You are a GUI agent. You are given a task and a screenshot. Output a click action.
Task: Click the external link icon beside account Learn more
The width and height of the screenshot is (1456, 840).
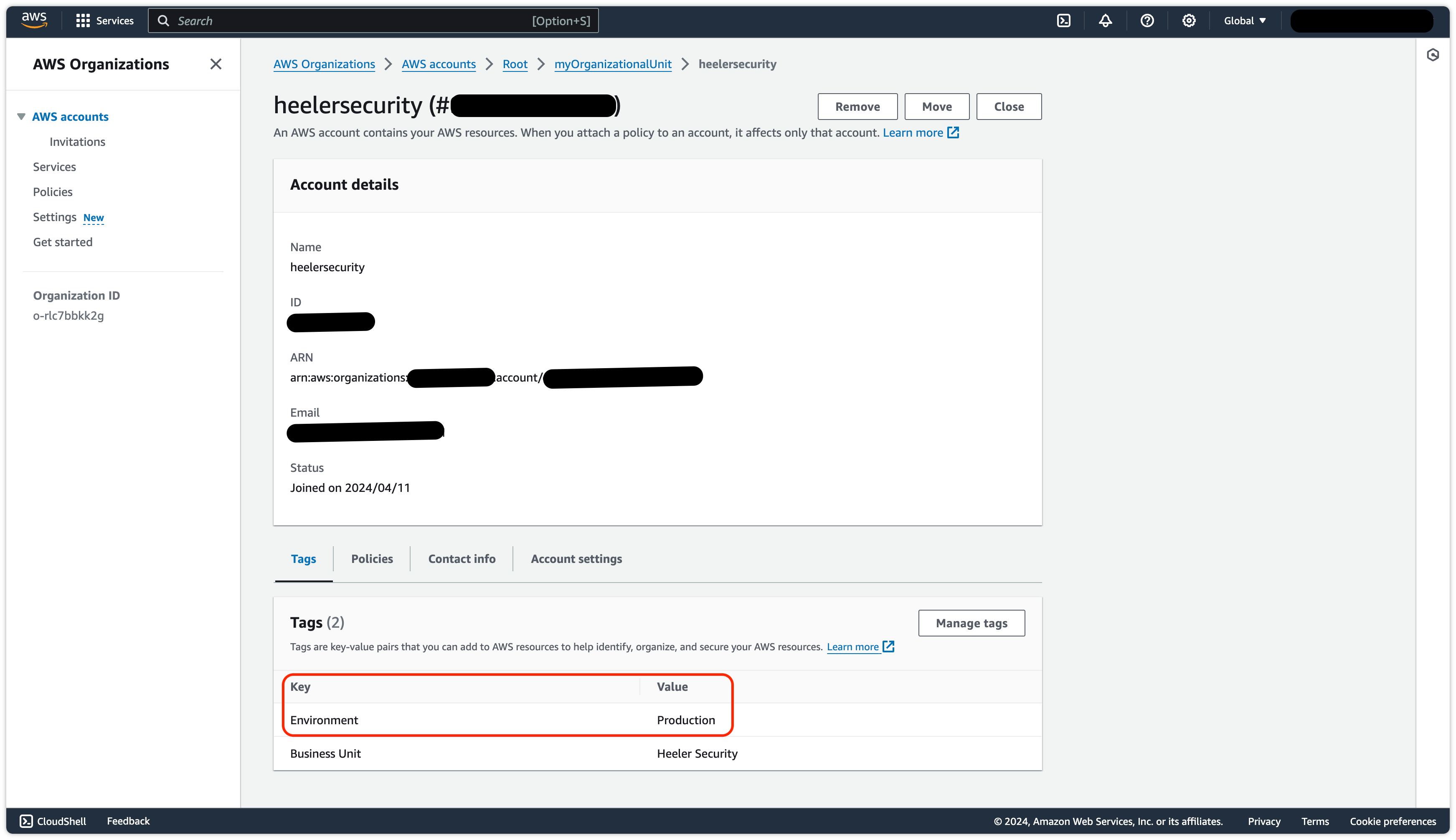954,133
